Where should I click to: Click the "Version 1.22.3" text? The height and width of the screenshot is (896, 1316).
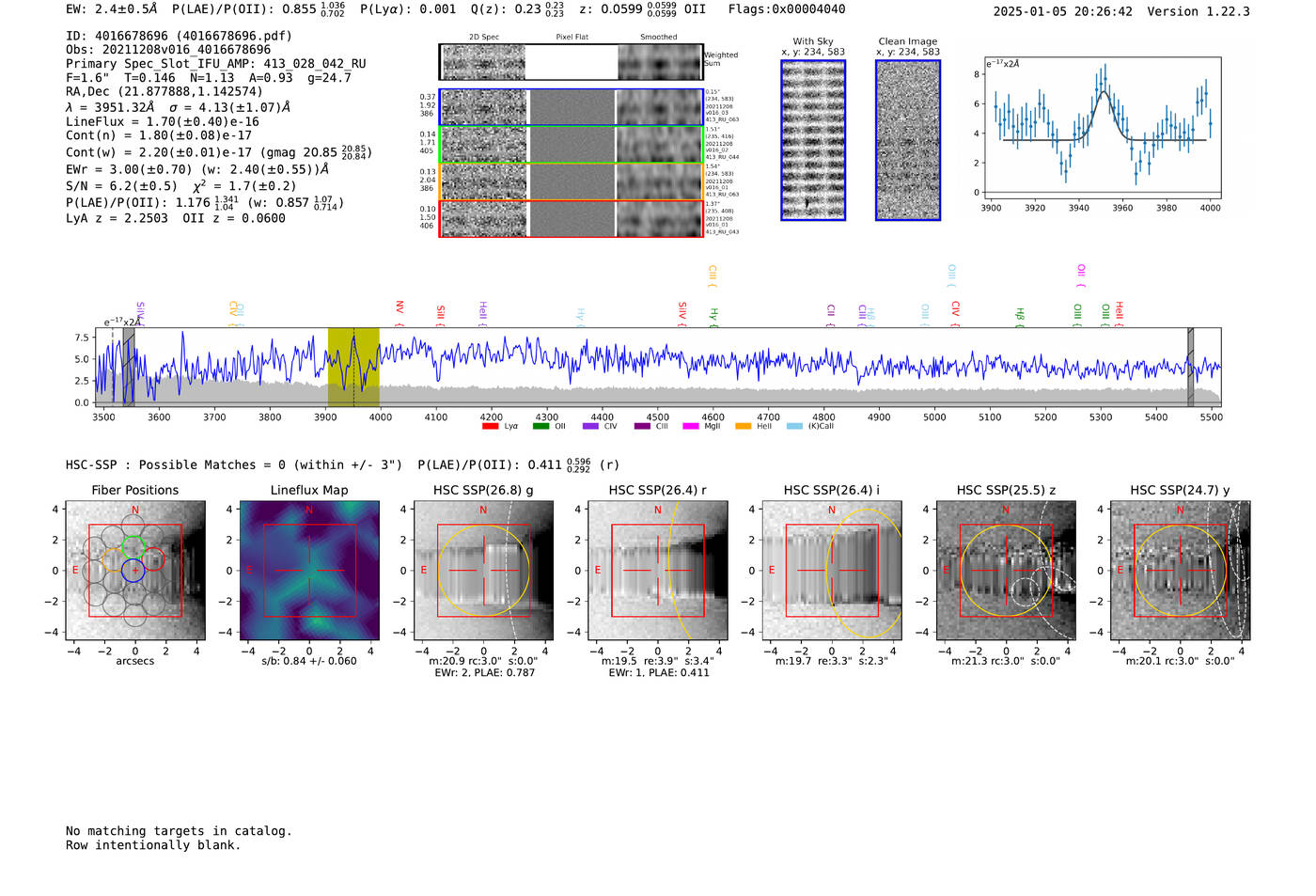click(1198, 11)
